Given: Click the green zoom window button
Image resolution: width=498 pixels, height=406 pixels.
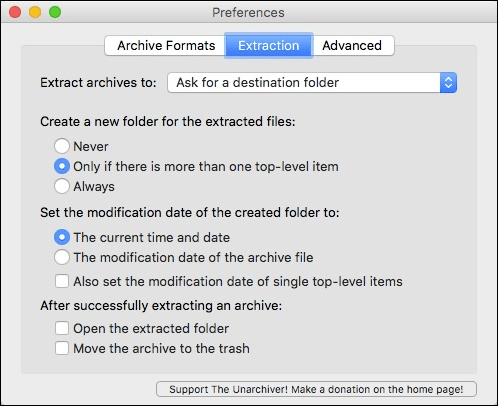Looking at the screenshot, I should tap(55, 12).
